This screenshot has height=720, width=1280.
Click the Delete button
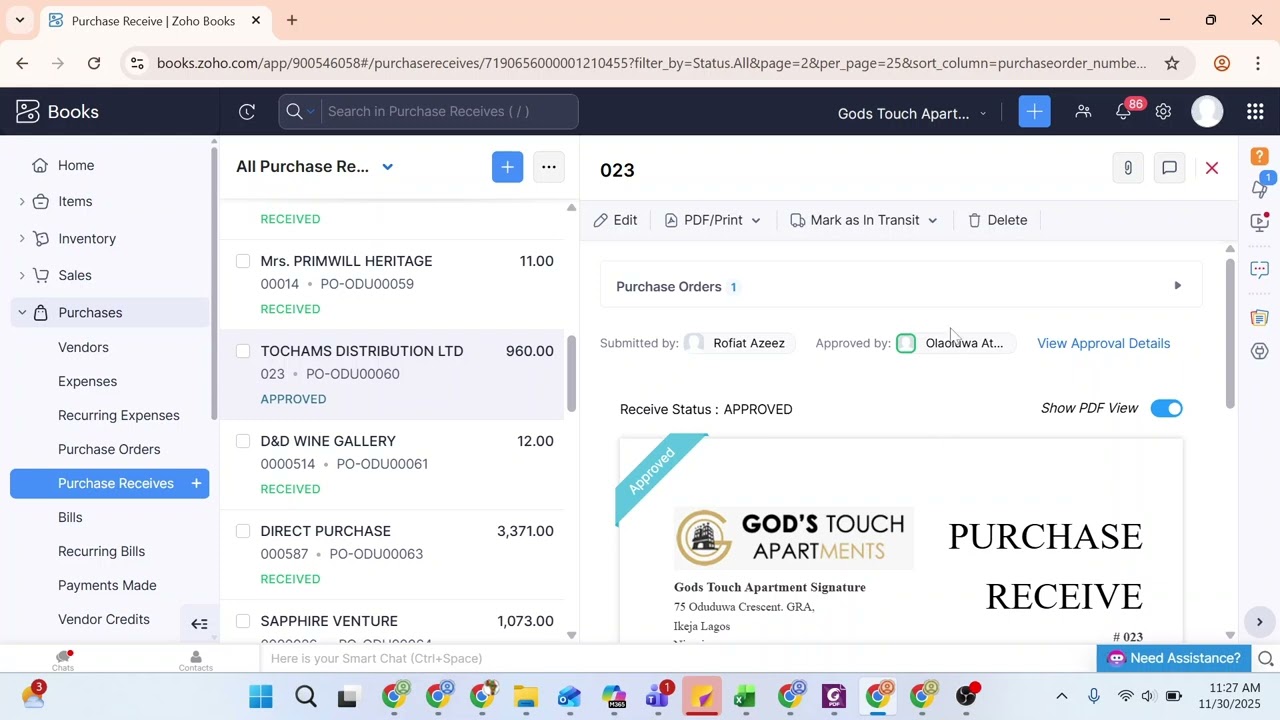pyautogui.click(x=998, y=220)
